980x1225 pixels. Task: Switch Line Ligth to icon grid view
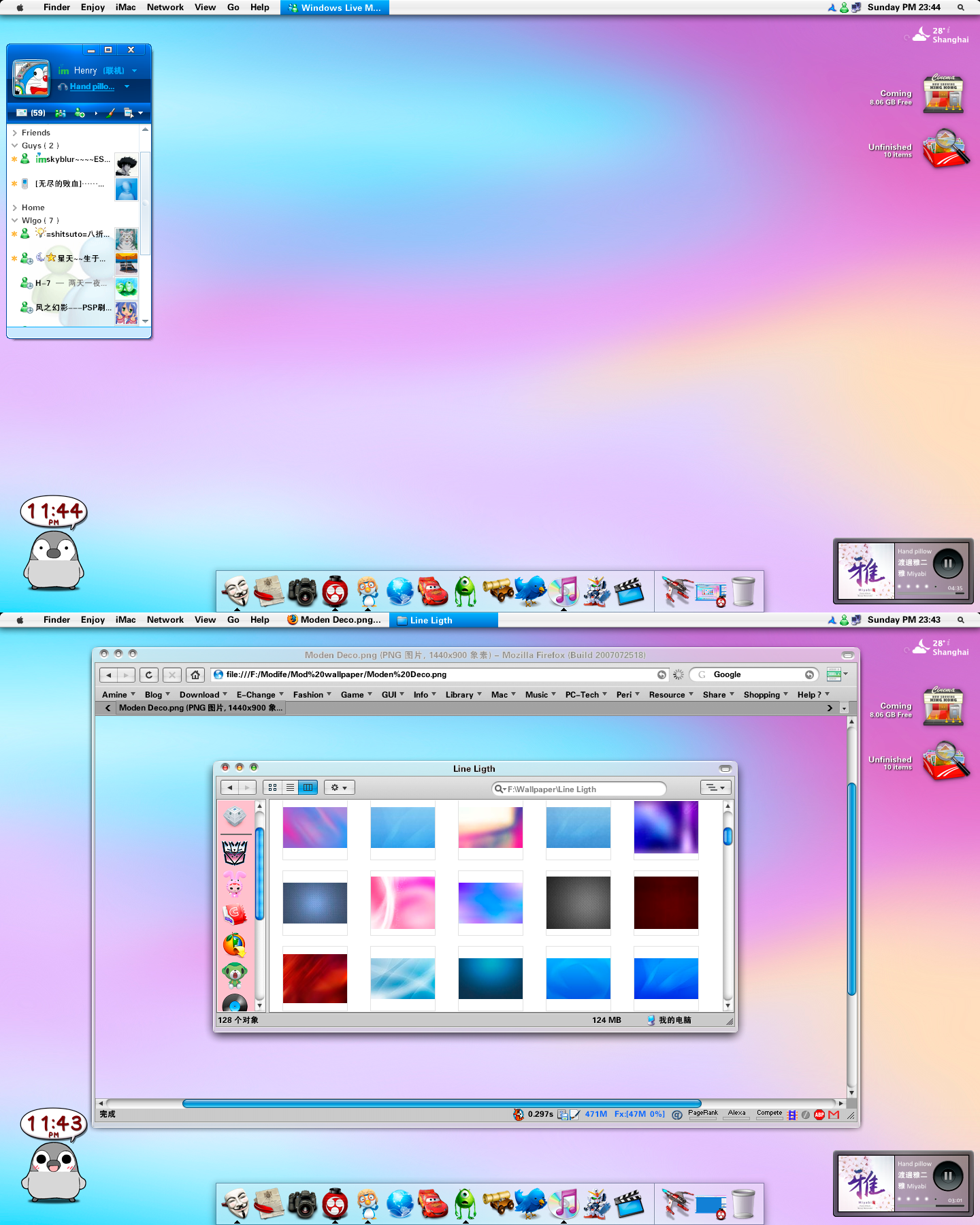tap(272, 787)
